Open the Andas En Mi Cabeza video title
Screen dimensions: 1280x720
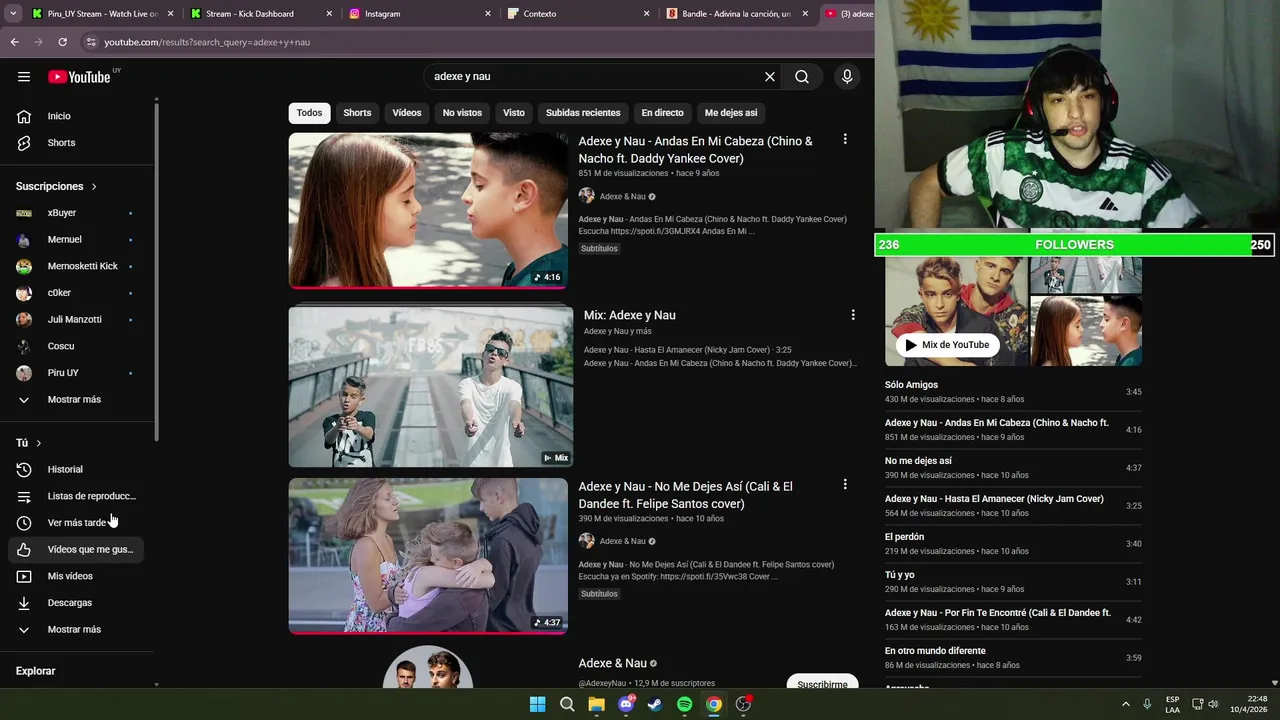pyautogui.click(x=695, y=150)
